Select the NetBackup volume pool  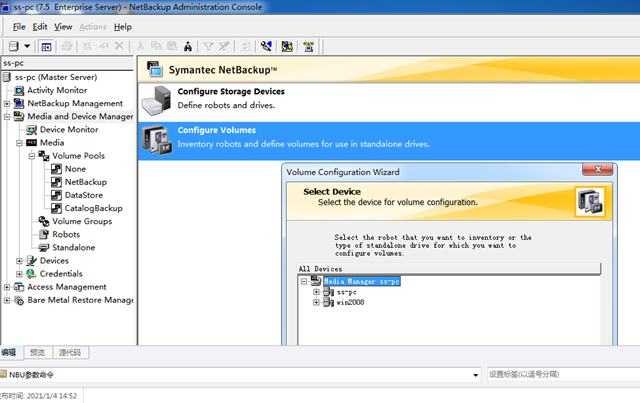click(86, 182)
